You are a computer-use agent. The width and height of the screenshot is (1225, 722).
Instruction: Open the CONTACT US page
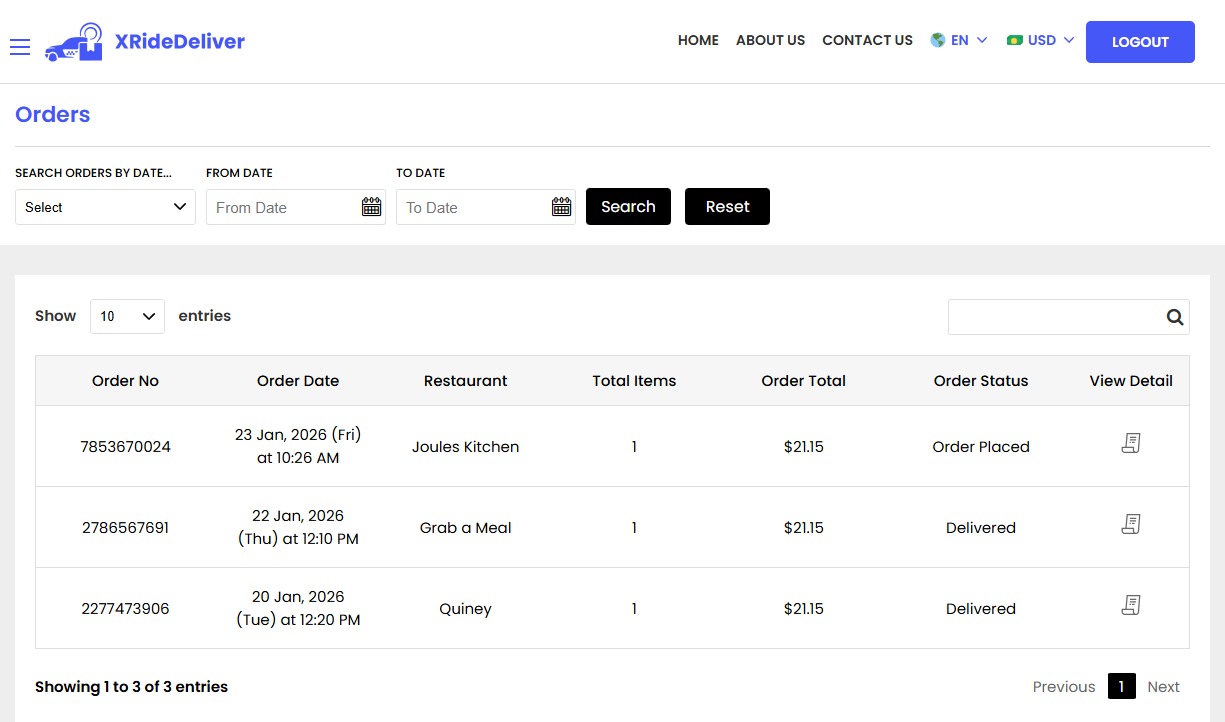867,40
